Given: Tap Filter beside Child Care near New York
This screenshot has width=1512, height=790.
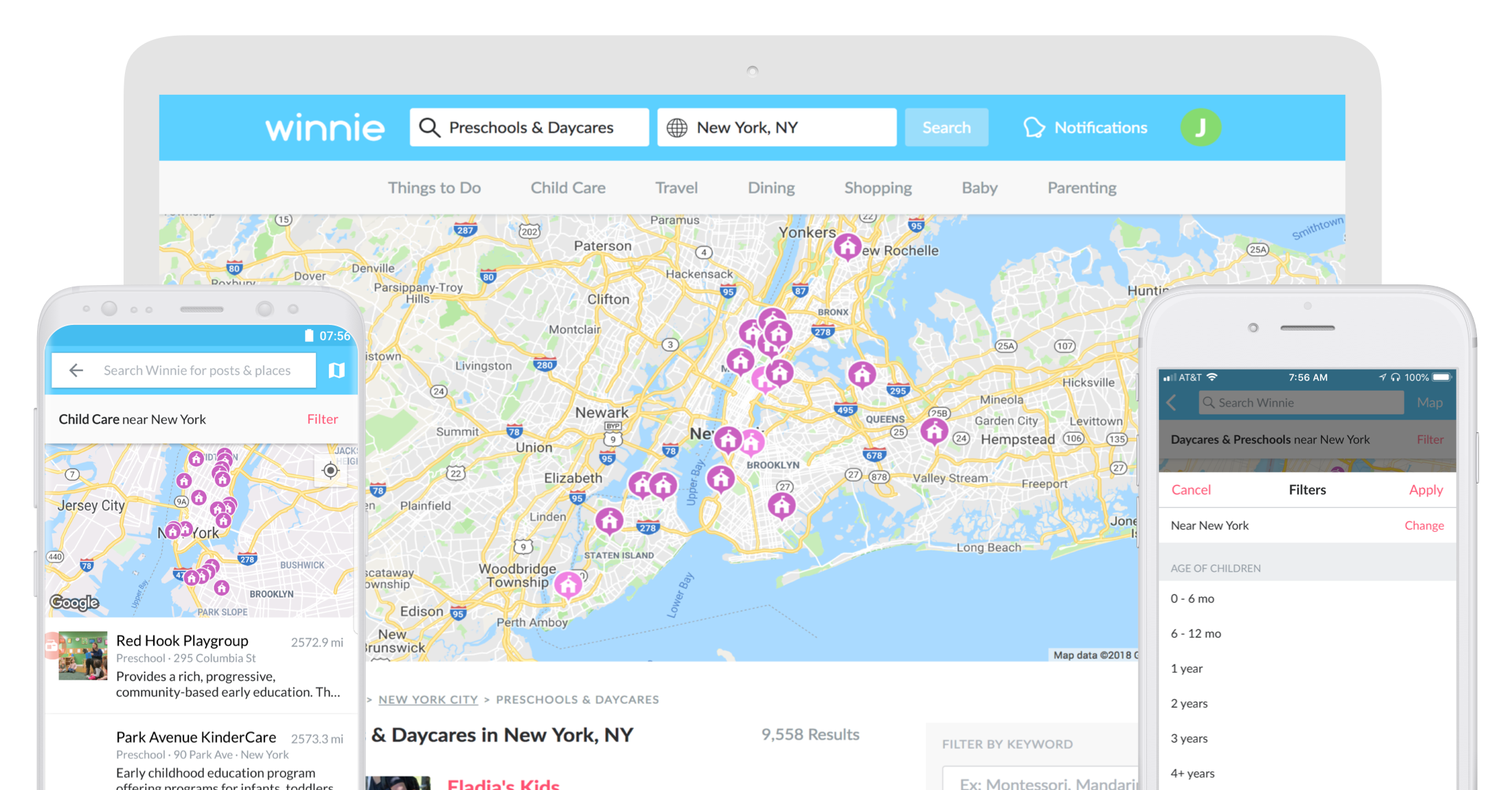Looking at the screenshot, I should [x=323, y=419].
